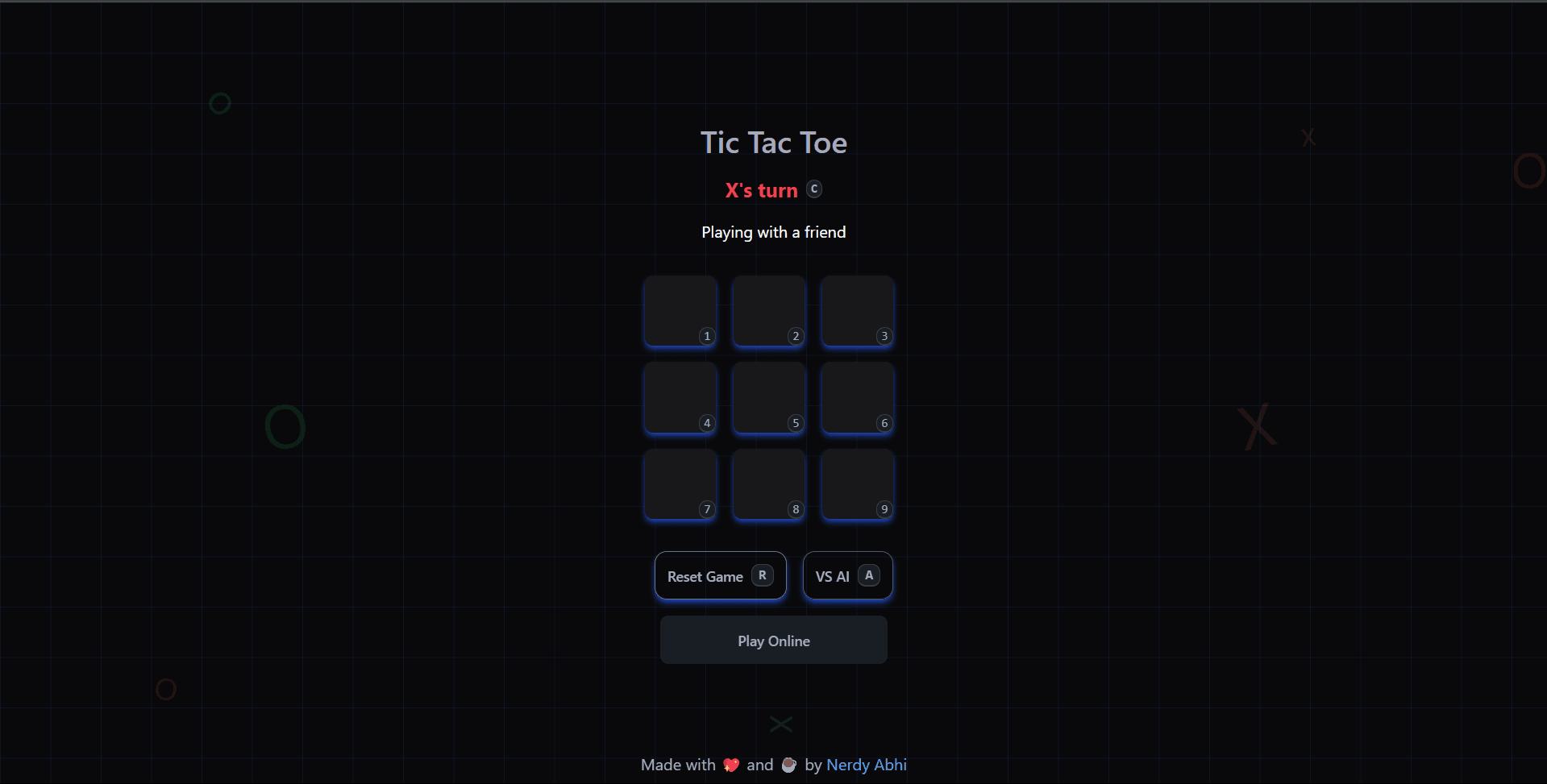Click the Playing with a friend label
This screenshot has width=1547, height=784.
[x=773, y=232]
